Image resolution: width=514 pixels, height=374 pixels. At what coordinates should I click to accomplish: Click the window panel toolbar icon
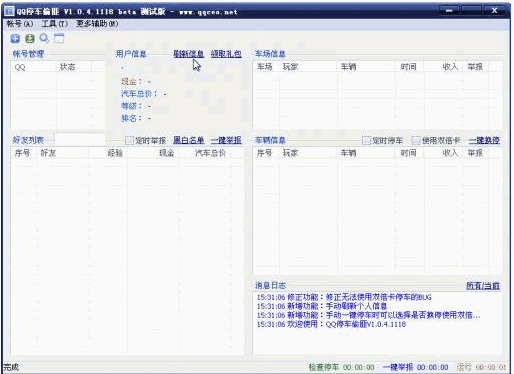click(59, 39)
